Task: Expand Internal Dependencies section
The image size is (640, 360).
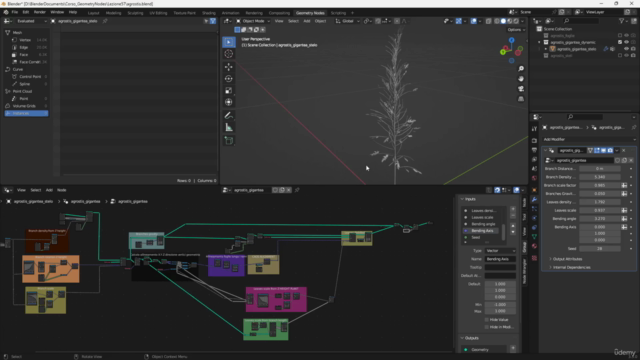Action: tap(571, 267)
